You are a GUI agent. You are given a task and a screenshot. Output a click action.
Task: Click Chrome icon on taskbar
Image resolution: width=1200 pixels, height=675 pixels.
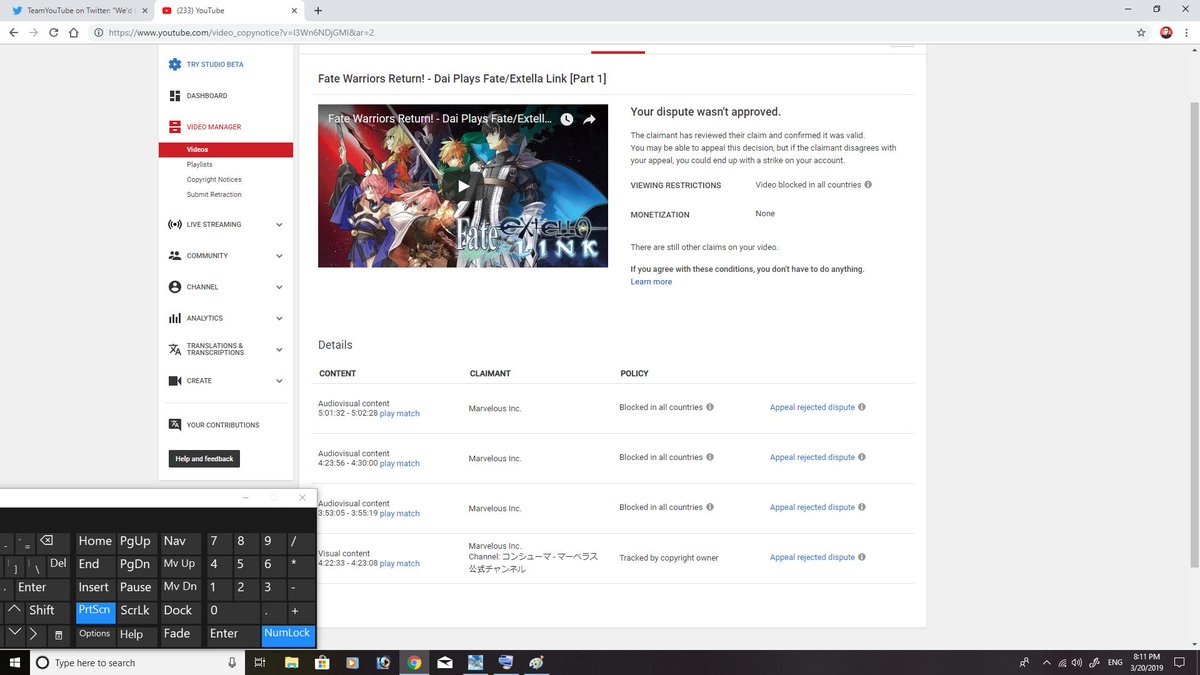(x=414, y=662)
